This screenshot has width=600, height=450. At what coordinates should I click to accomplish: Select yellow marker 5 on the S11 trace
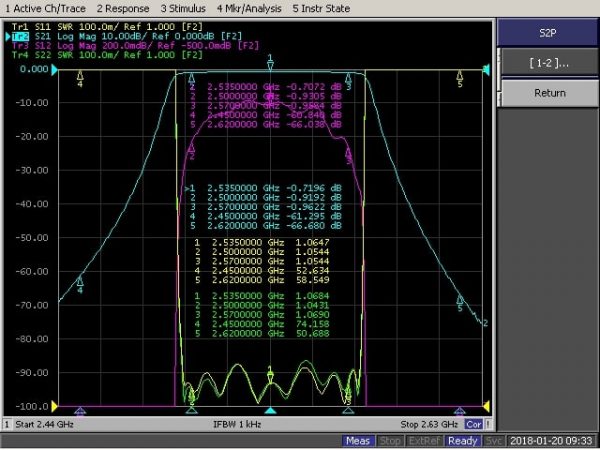click(460, 78)
